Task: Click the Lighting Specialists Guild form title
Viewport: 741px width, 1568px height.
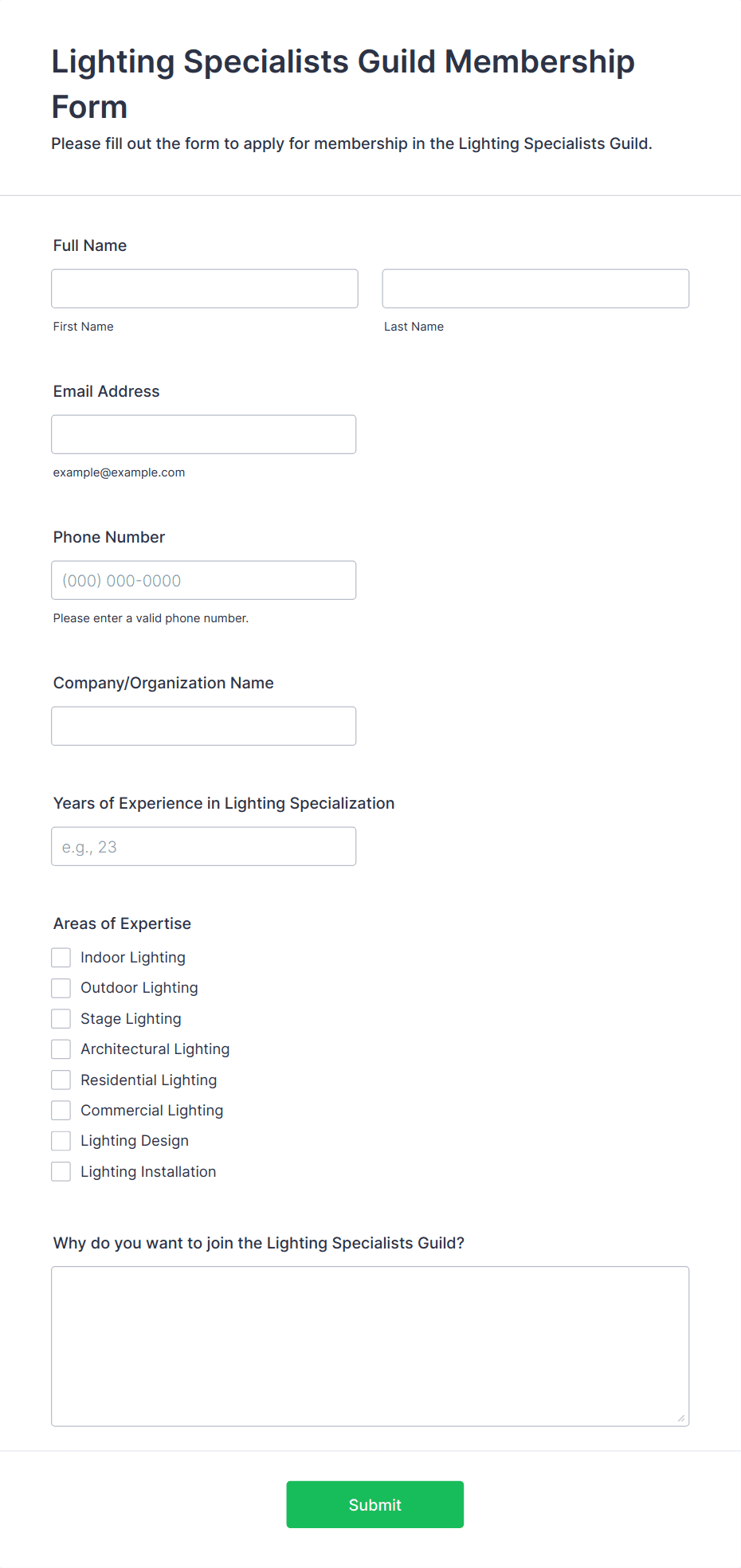Action: pos(343,84)
